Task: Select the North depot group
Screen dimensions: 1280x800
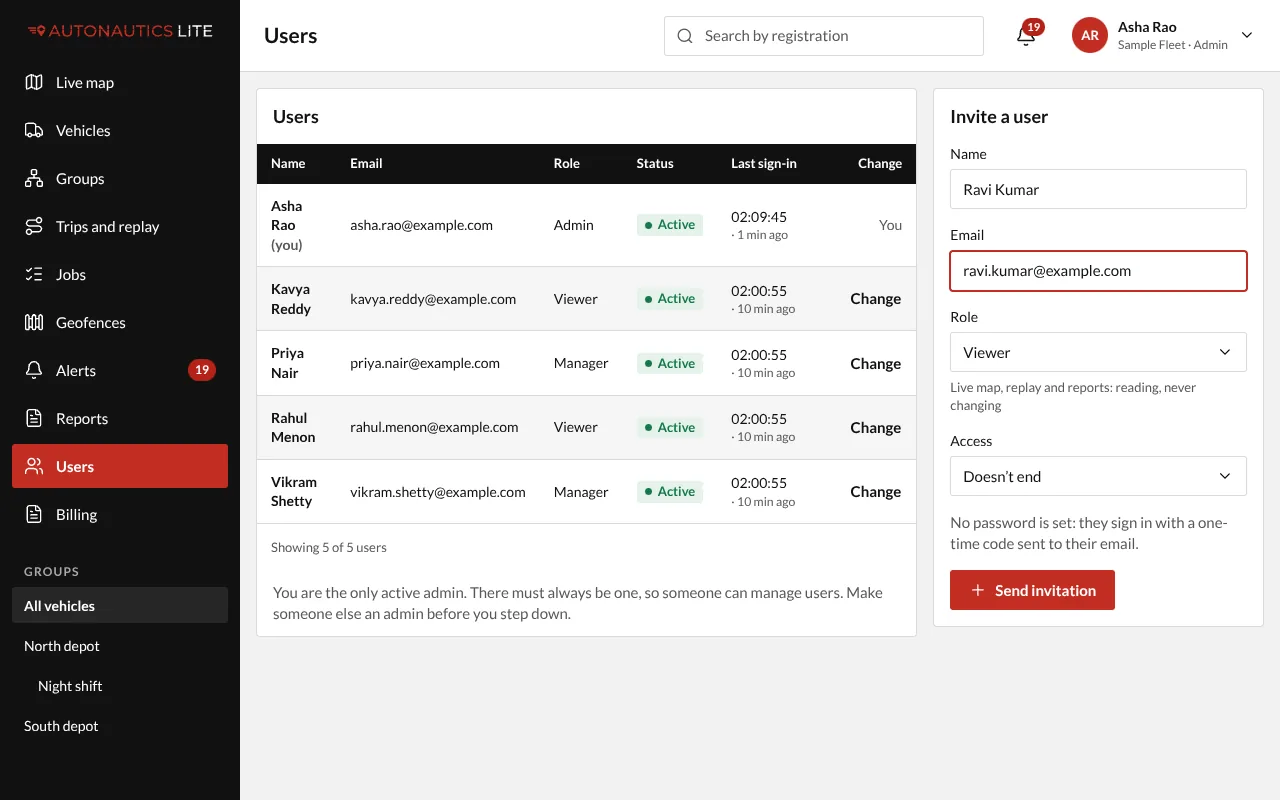Action: pos(120,646)
